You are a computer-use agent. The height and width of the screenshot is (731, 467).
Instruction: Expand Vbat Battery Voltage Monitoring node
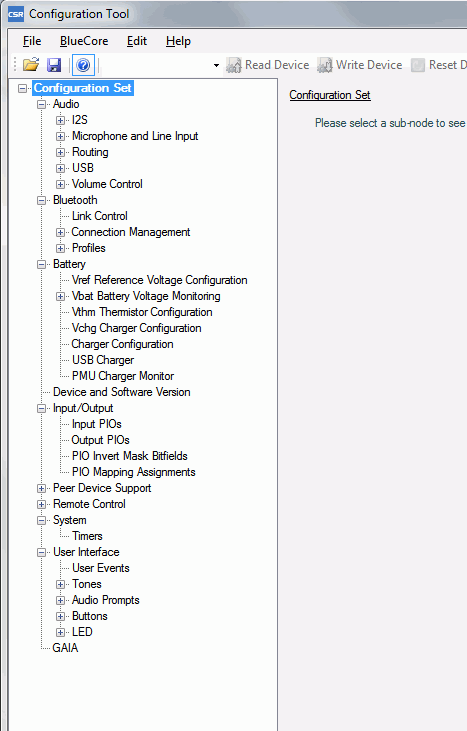[61, 297]
